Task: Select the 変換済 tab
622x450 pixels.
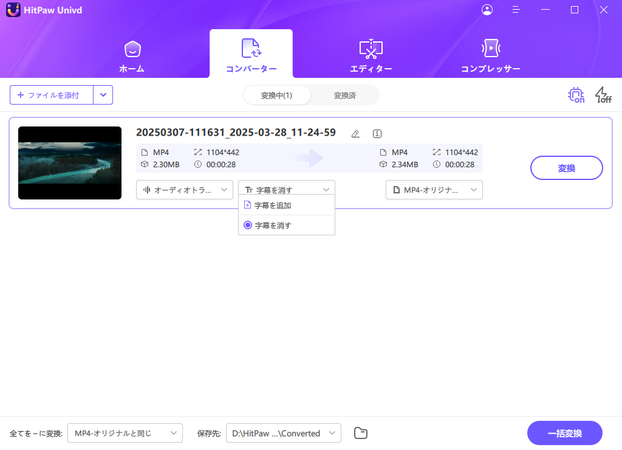Action: pos(344,95)
